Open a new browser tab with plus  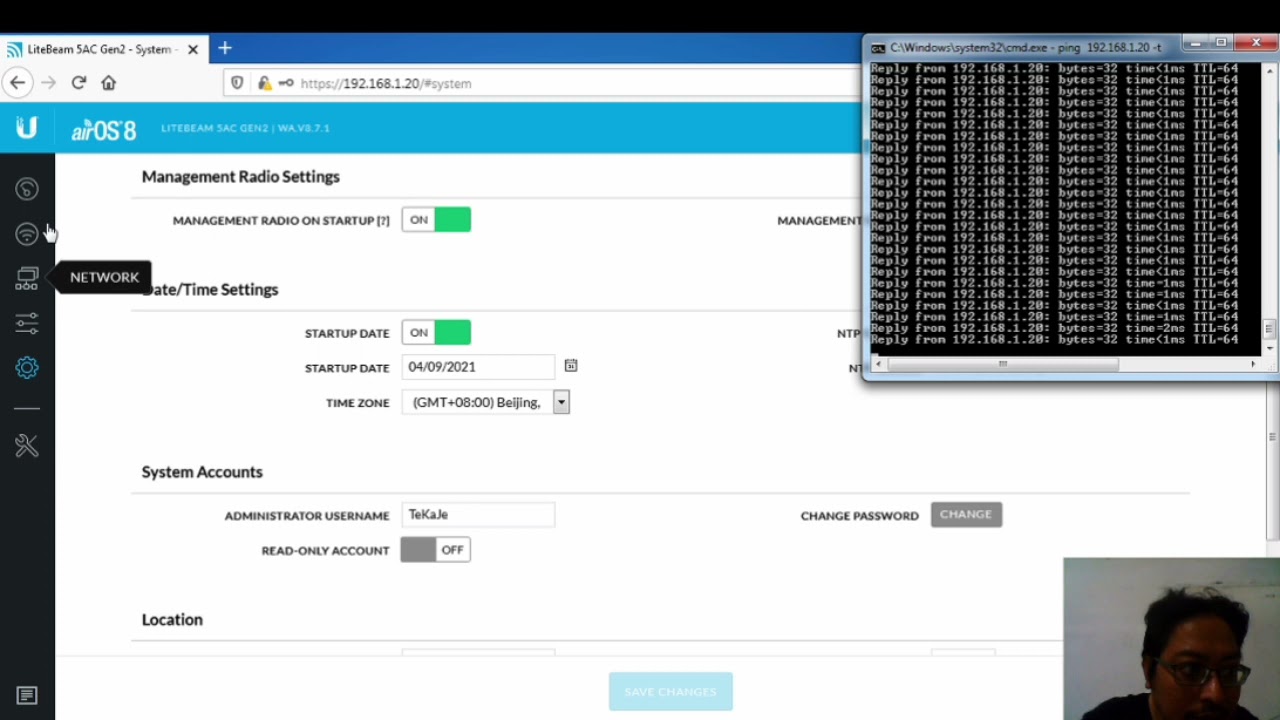(x=225, y=48)
